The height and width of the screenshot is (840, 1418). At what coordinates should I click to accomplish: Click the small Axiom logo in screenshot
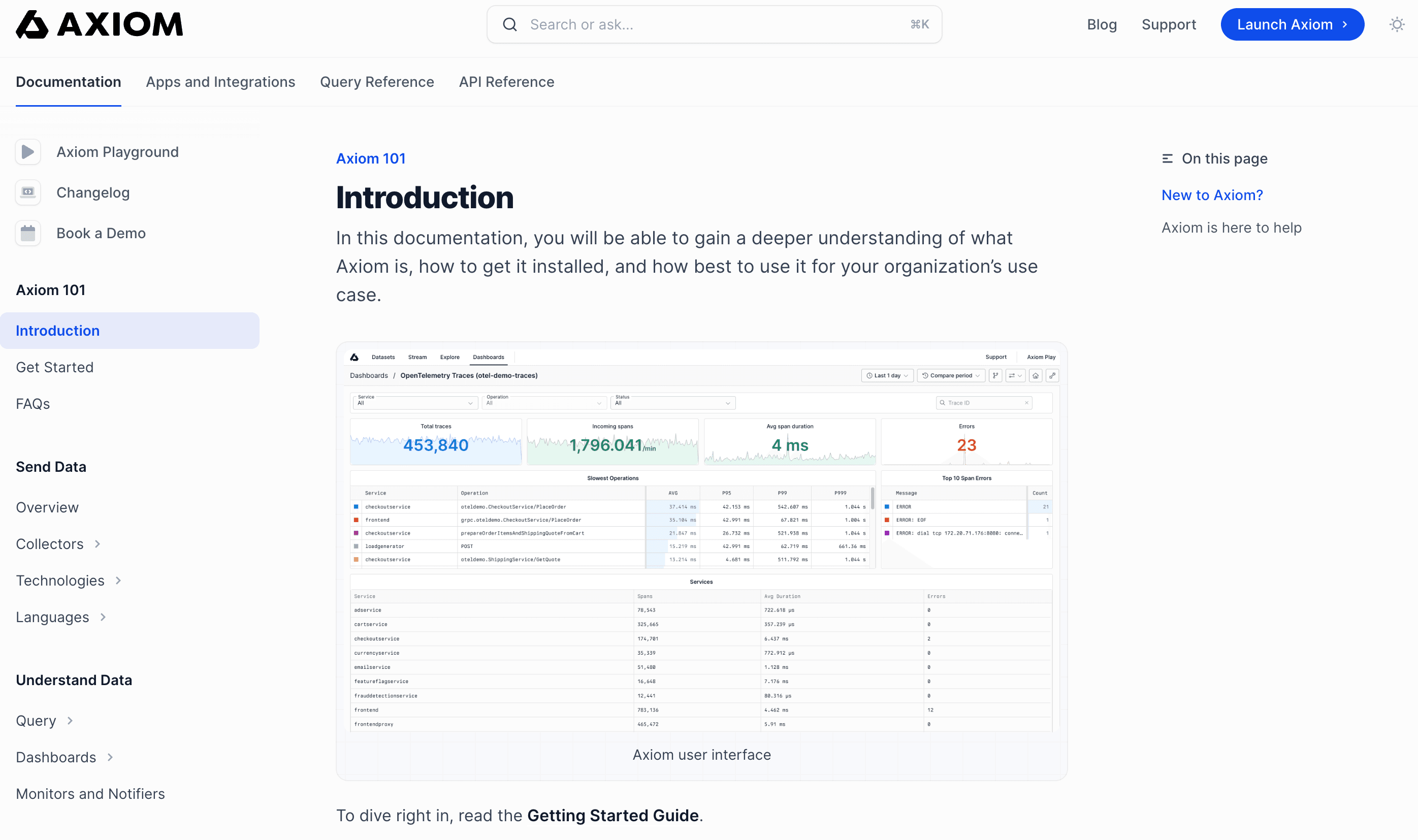click(x=354, y=357)
